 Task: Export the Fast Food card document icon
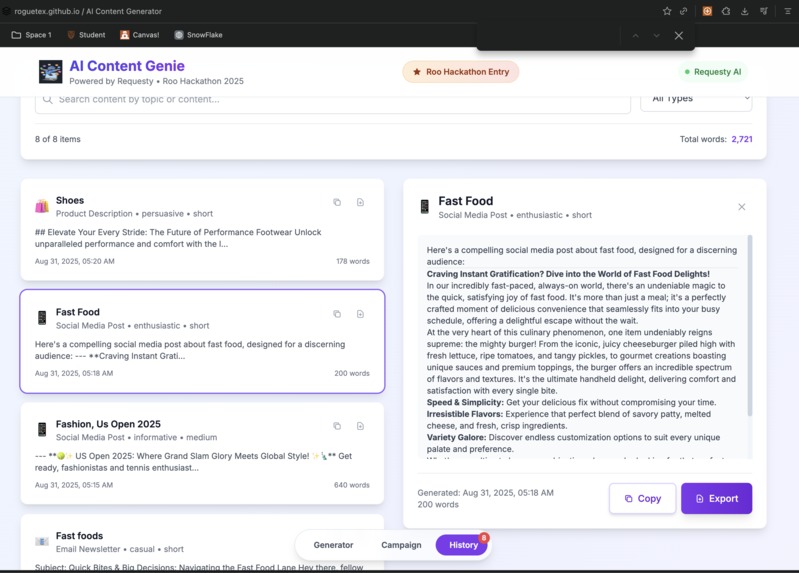[x=360, y=314]
